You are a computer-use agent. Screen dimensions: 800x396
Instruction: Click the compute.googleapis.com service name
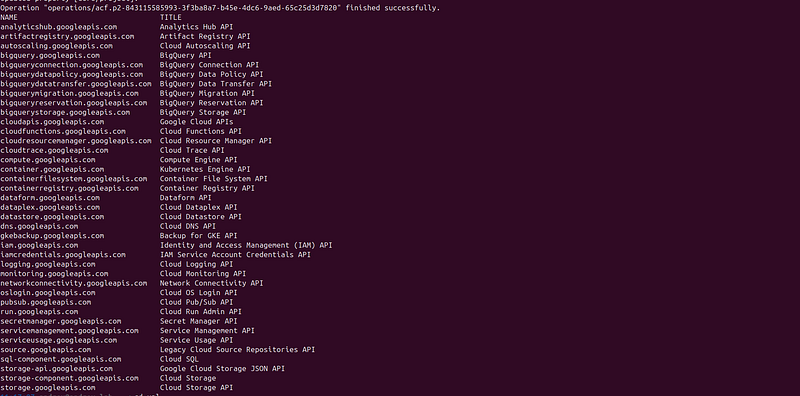point(47,160)
